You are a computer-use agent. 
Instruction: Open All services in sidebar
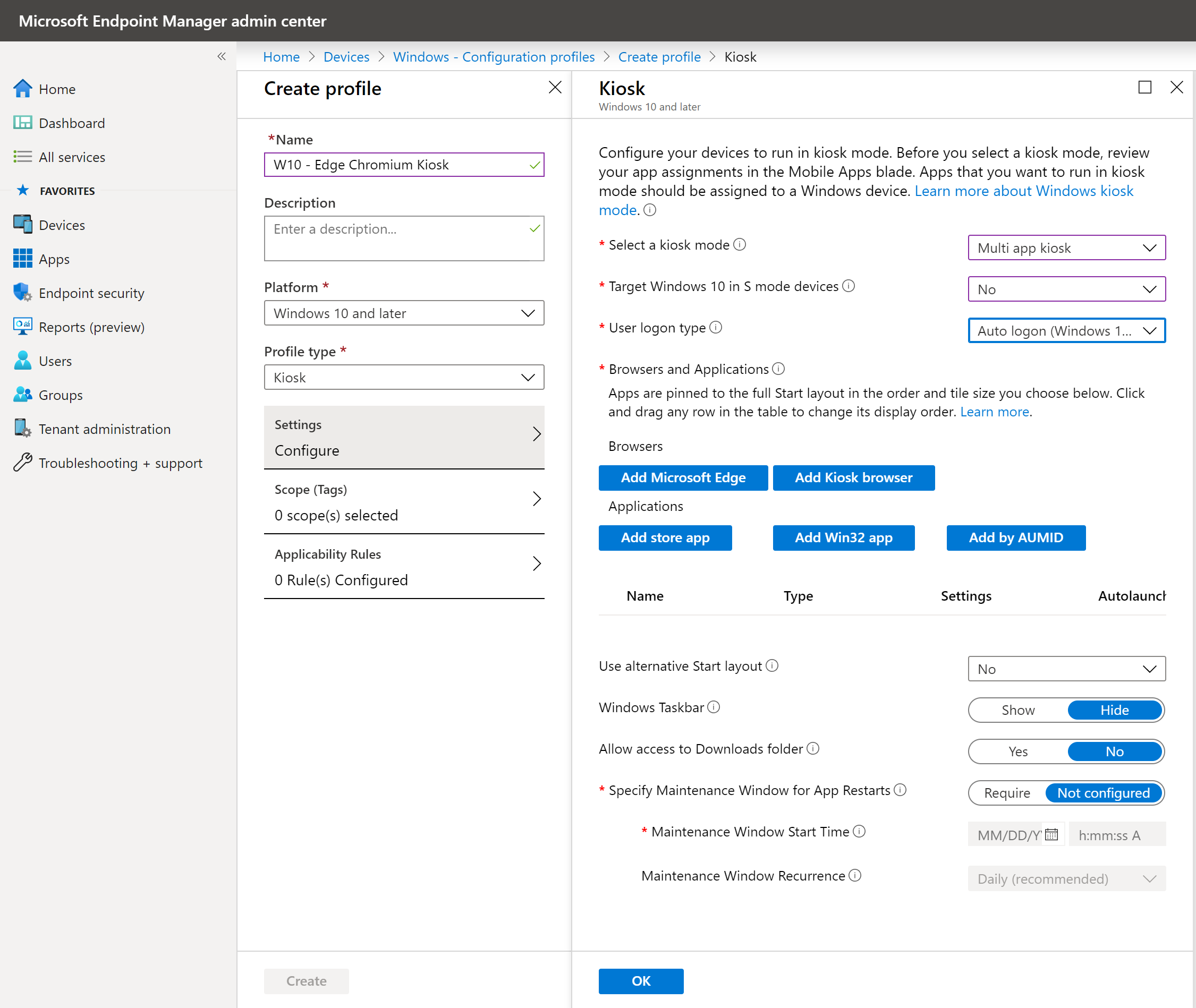pyautogui.click(x=72, y=157)
